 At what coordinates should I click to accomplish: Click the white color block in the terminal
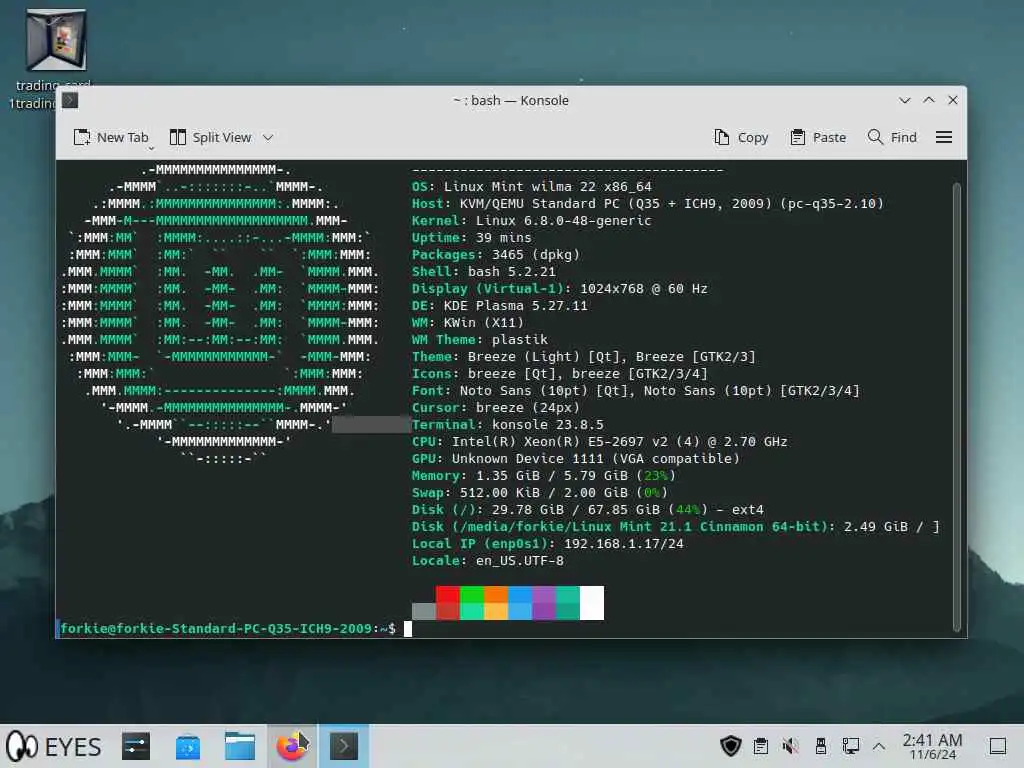tap(592, 603)
